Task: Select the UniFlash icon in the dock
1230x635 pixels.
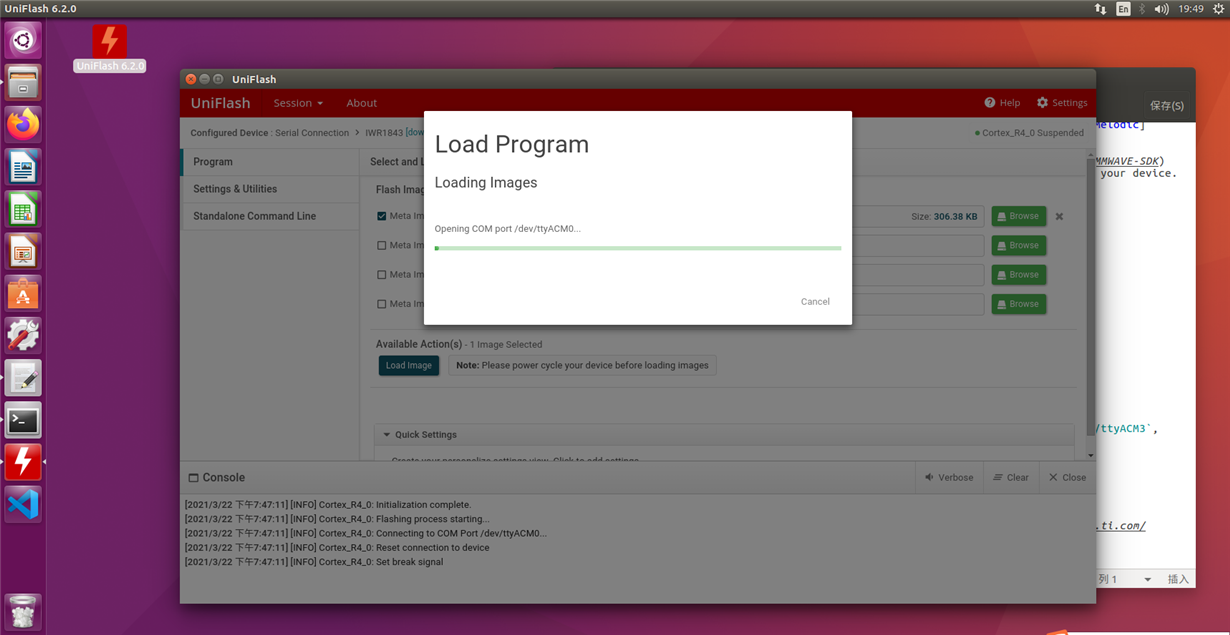Action: 23,462
